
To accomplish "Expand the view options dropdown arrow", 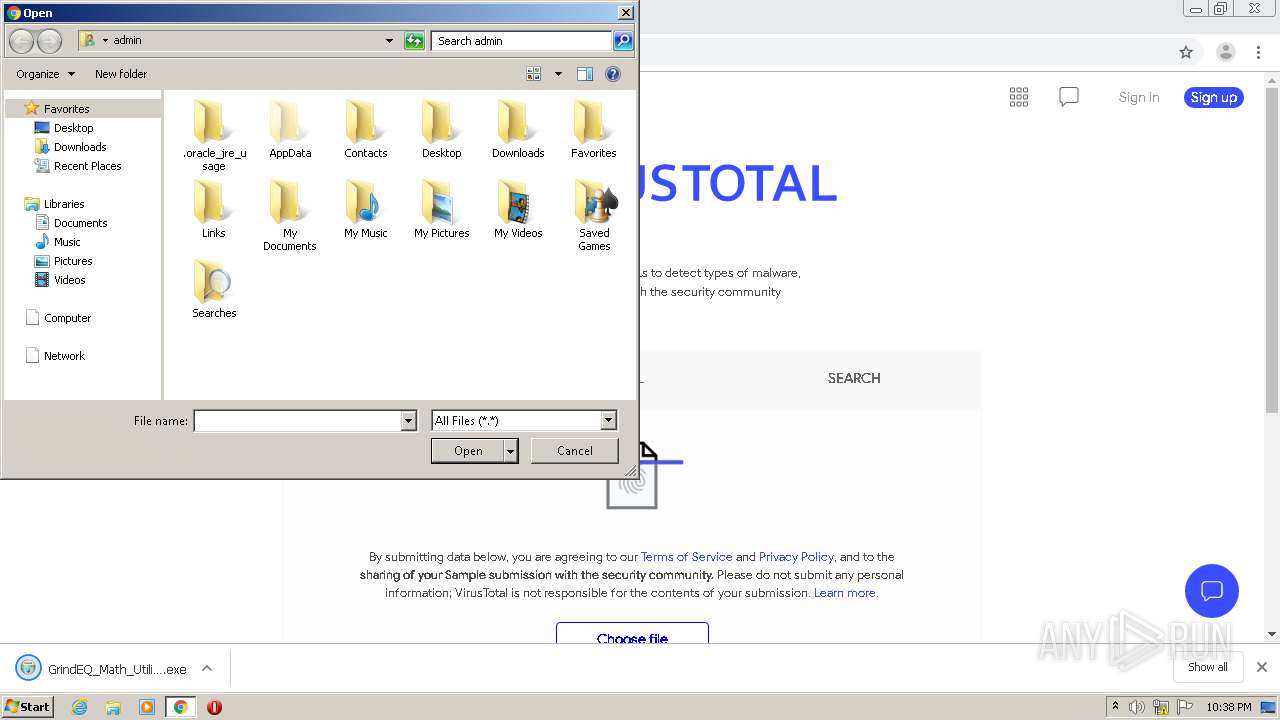I will pos(558,74).
